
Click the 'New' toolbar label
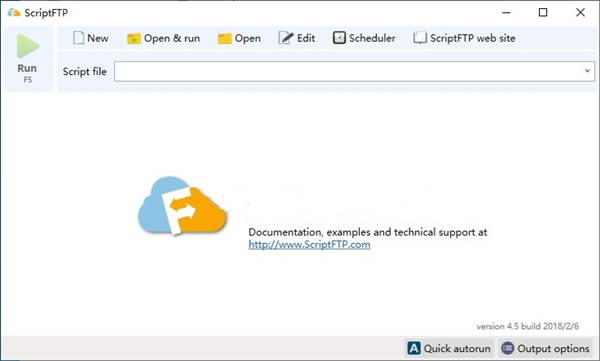(x=98, y=38)
